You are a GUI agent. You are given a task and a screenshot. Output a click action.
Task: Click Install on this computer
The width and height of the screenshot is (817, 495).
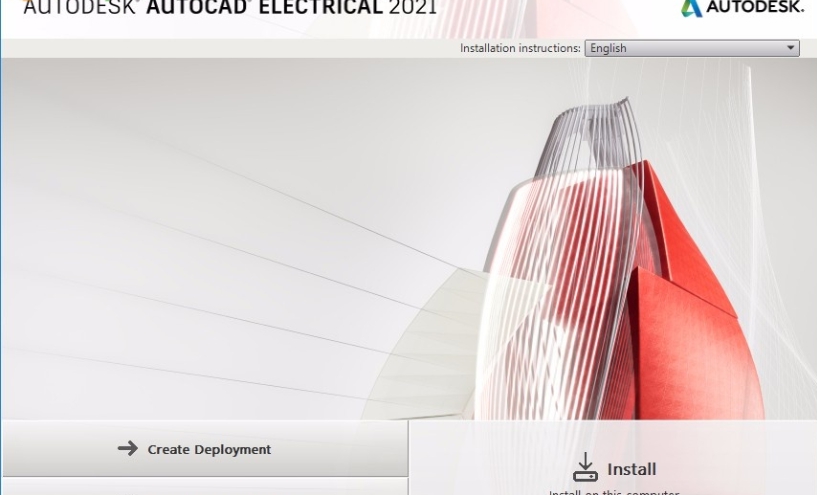click(x=614, y=491)
